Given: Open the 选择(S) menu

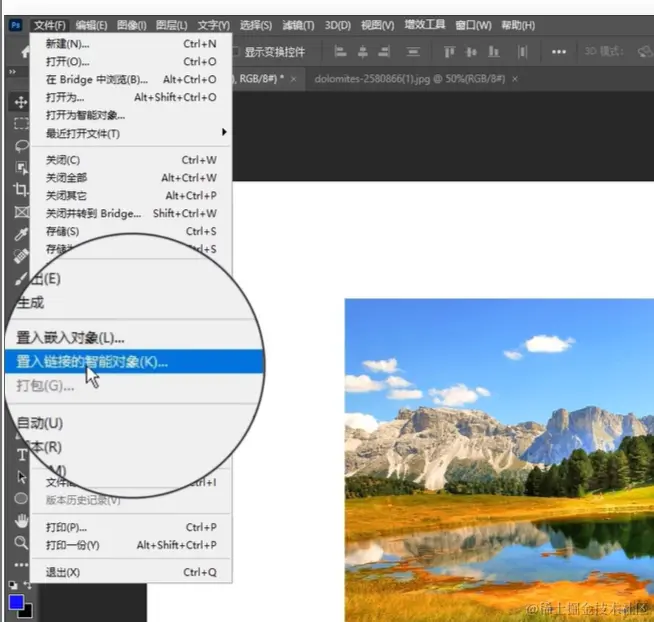Looking at the screenshot, I should (x=256, y=25).
